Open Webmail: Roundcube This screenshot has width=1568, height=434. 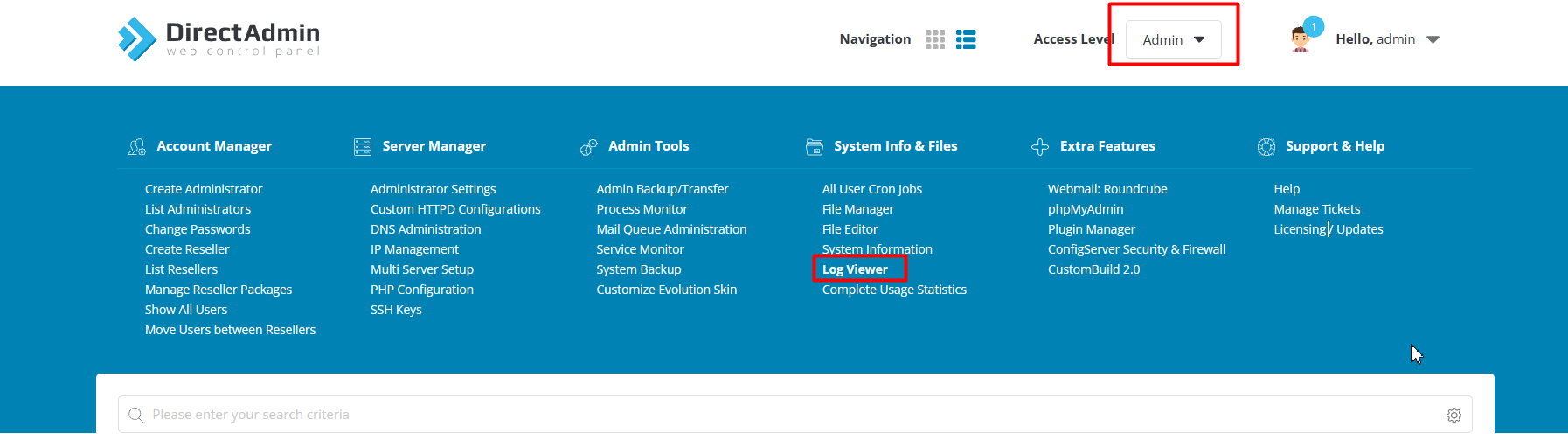point(1107,189)
